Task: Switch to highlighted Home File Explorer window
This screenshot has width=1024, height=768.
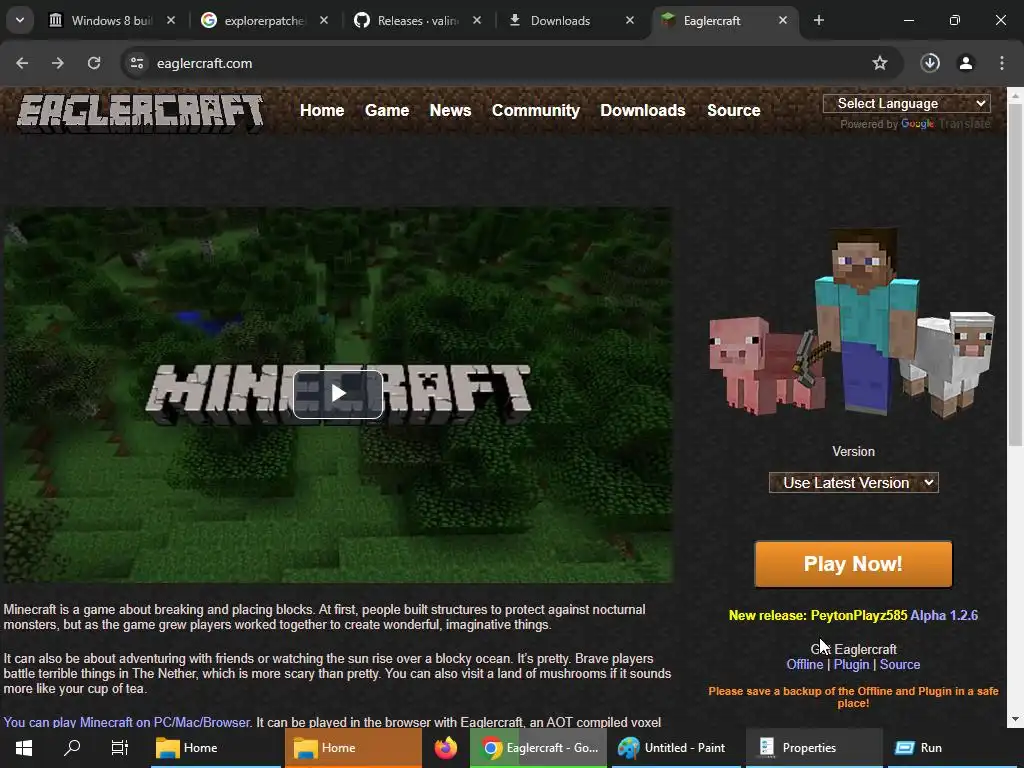Action: (353, 748)
